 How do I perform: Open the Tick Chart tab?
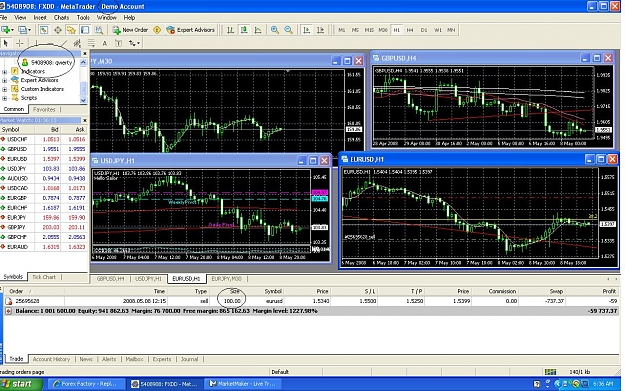pyautogui.click(x=44, y=277)
